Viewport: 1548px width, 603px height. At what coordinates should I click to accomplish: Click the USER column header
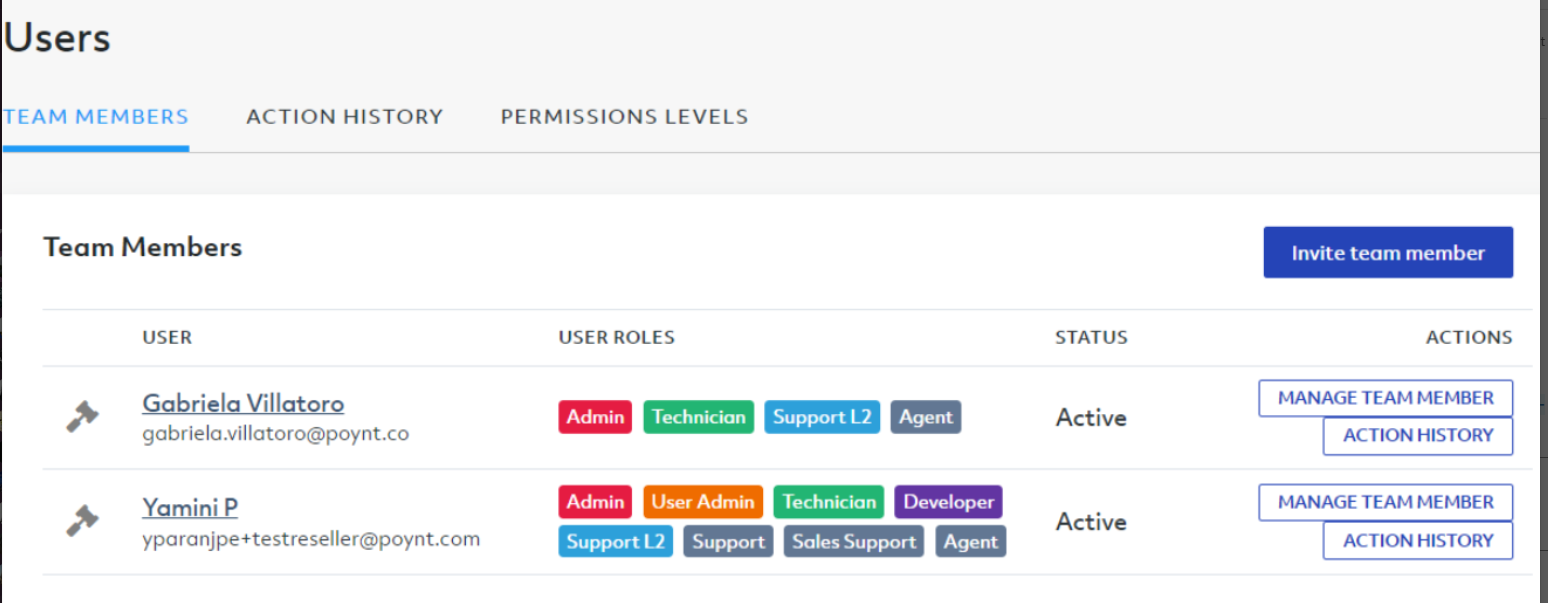pyautogui.click(x=167, y=337)
